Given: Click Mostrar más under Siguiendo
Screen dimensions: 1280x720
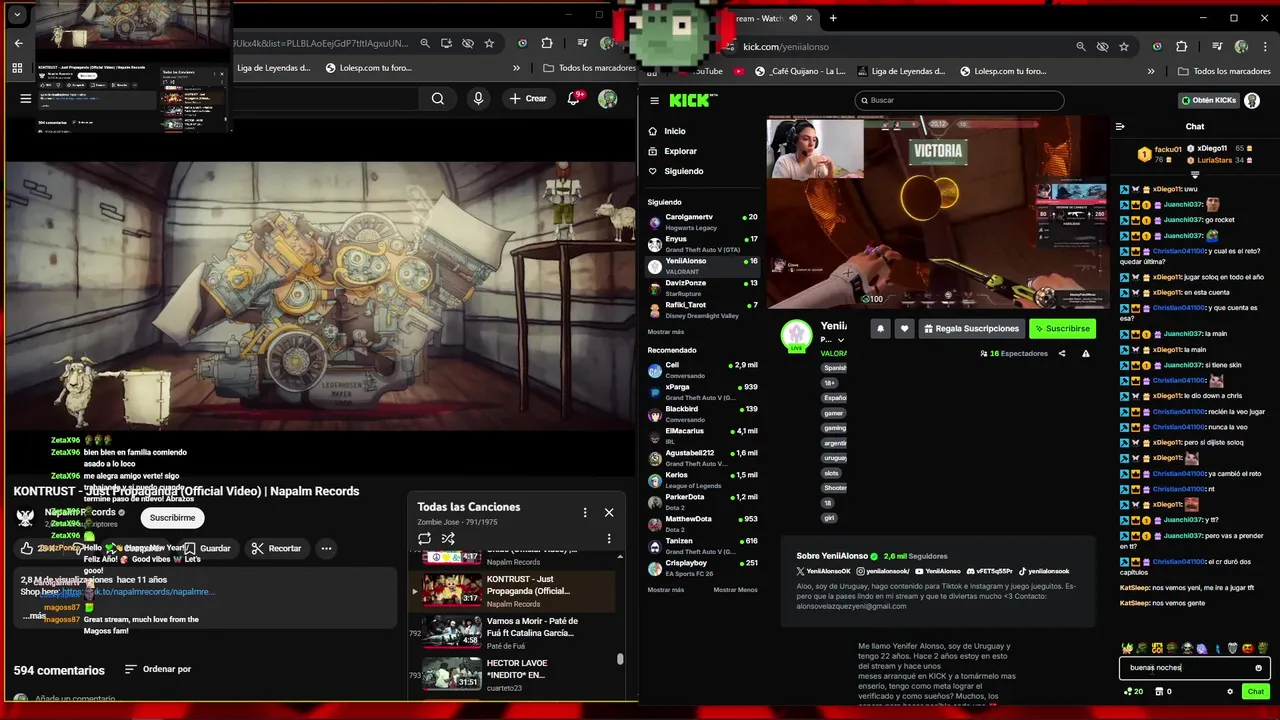Looking at the screenshot, I should pyautogui.click(x=666, y=331).
